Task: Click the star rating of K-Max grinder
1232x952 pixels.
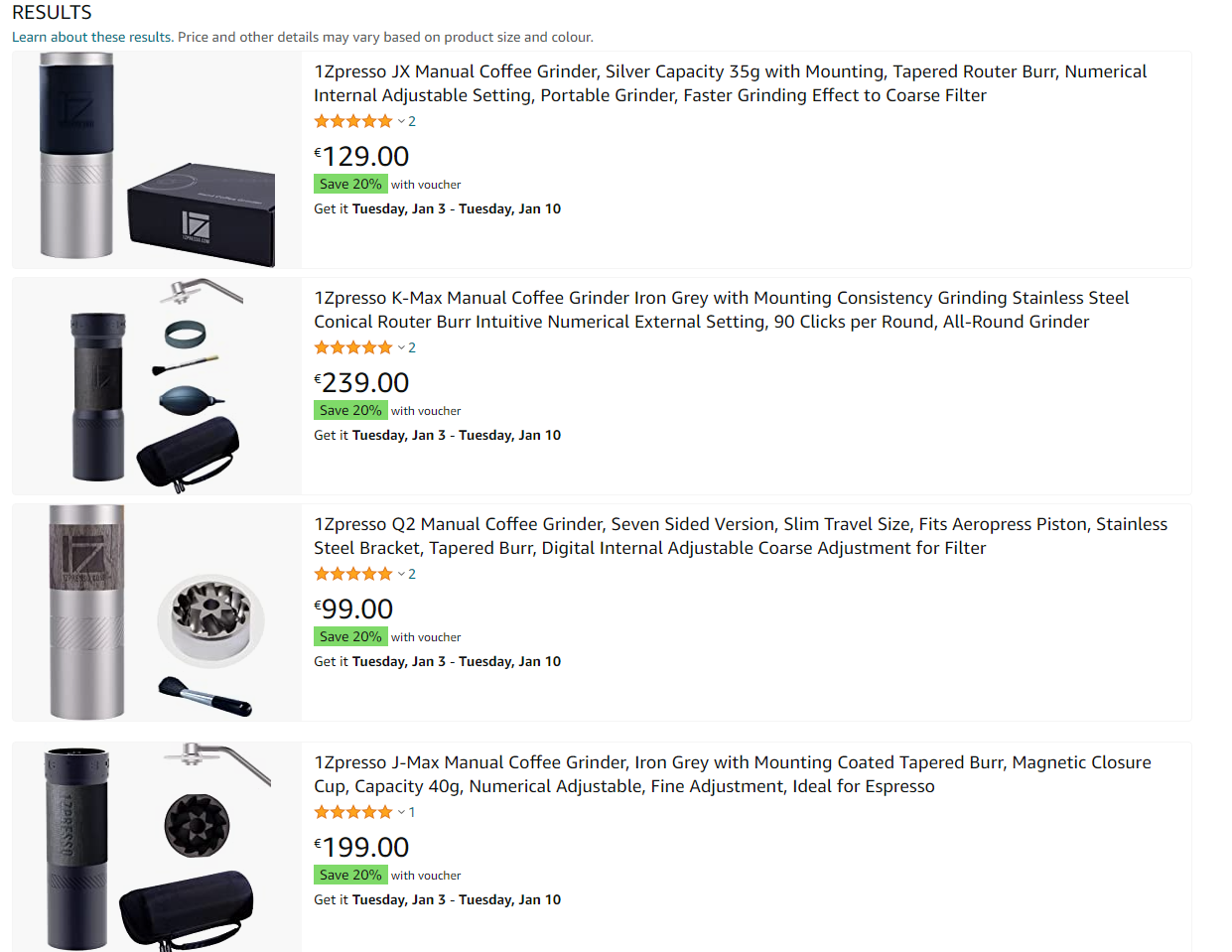Action: (353, 347)
